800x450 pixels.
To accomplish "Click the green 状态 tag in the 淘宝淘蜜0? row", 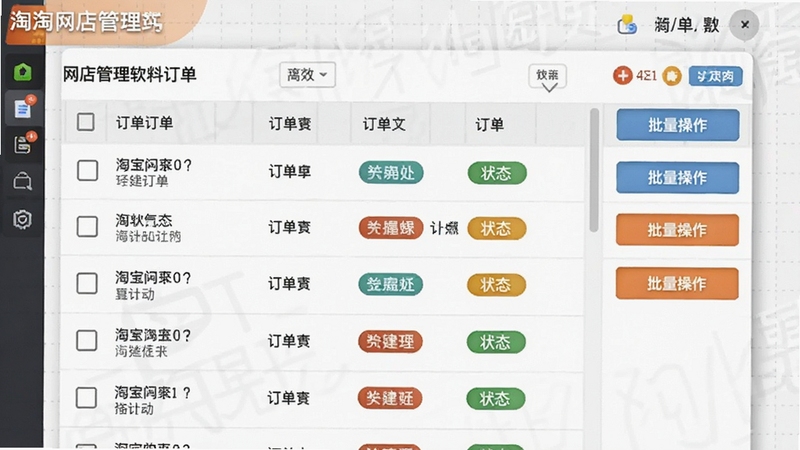I will tap(496, 342).
